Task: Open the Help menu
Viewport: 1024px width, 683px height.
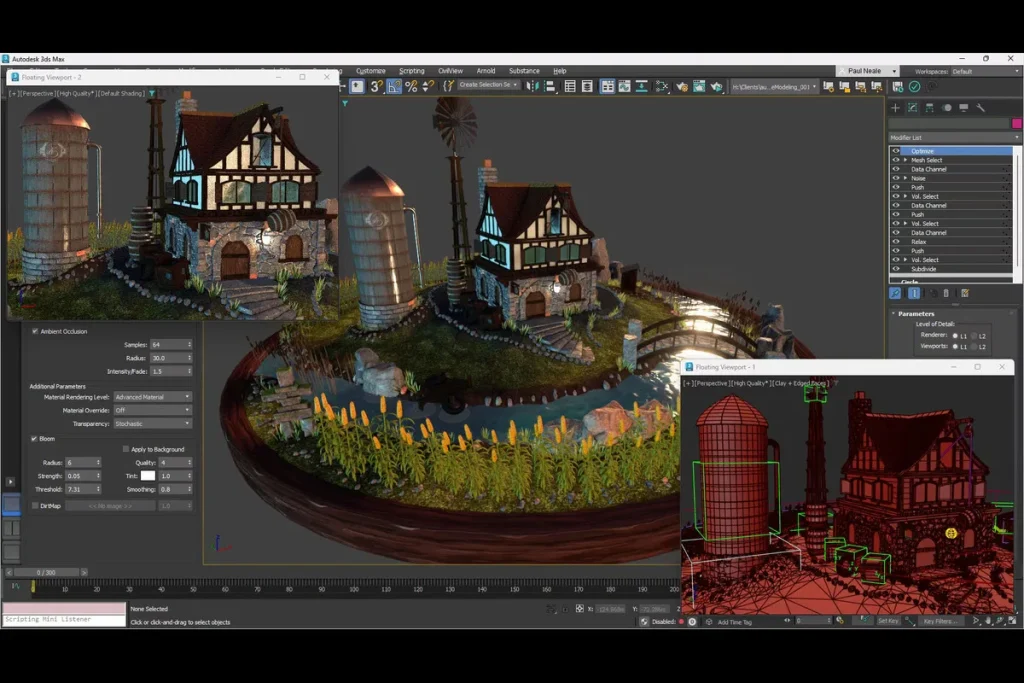Action: [x=560, y=71]
